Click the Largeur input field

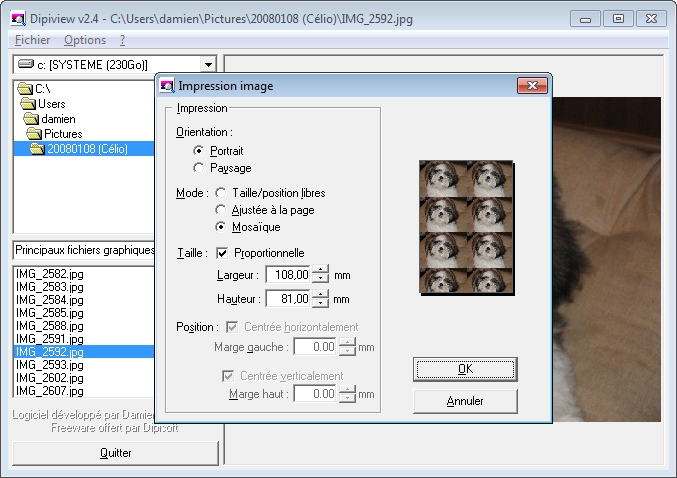288,274
